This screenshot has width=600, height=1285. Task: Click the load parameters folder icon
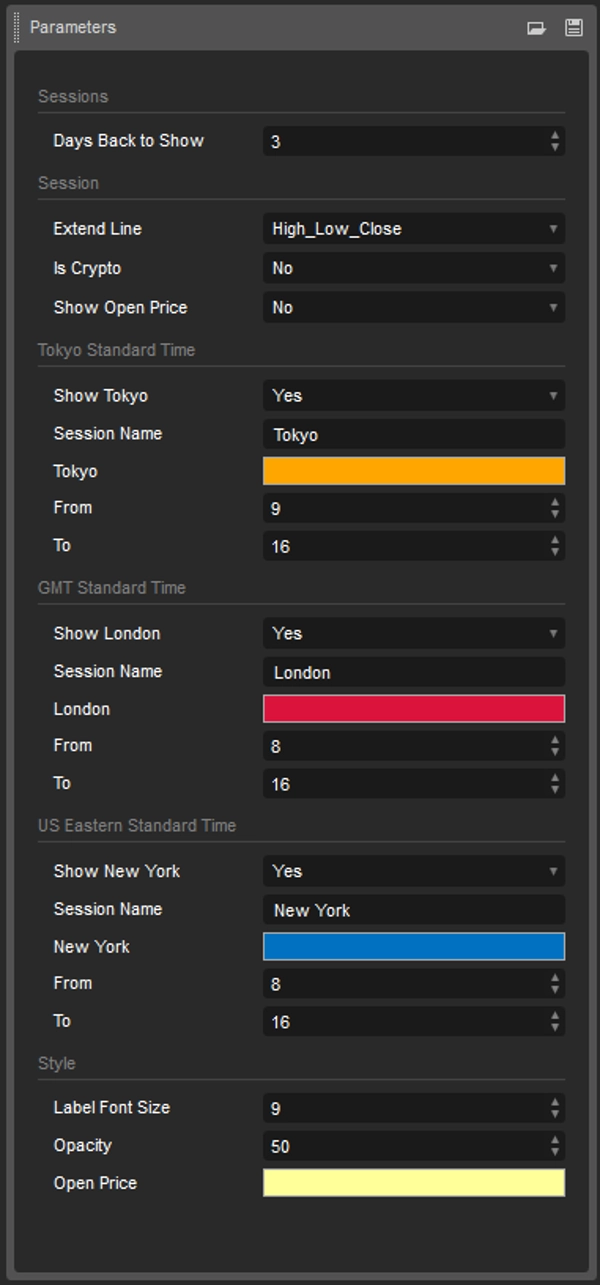[536, 28]
